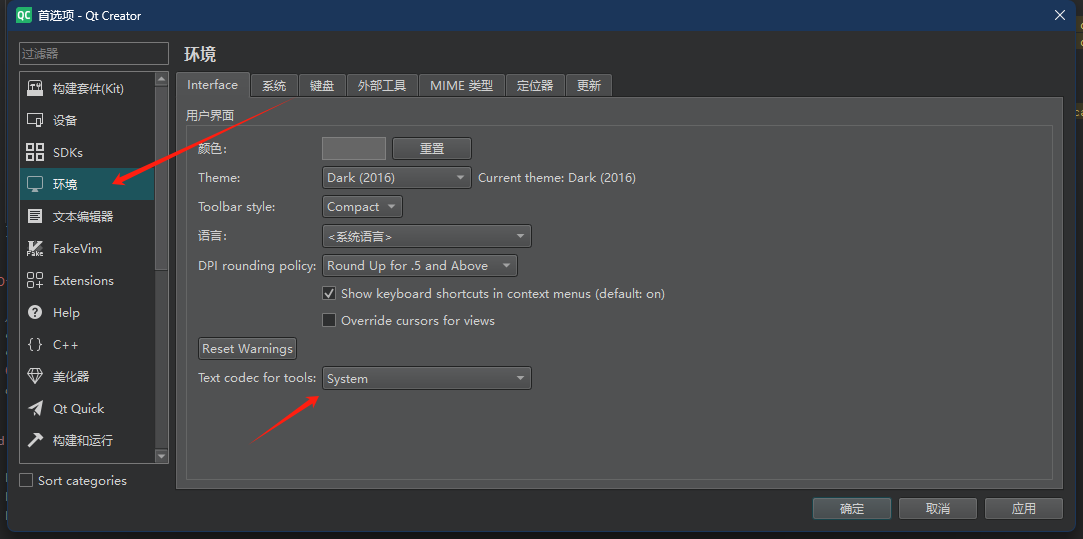
Task: Click the FakeVim icon
Action: point(35,248)
